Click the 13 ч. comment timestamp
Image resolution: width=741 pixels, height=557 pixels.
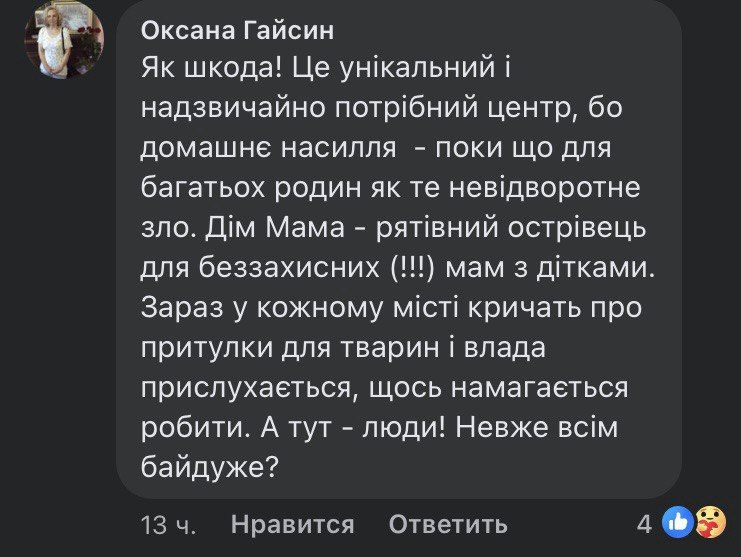(169, 524)
